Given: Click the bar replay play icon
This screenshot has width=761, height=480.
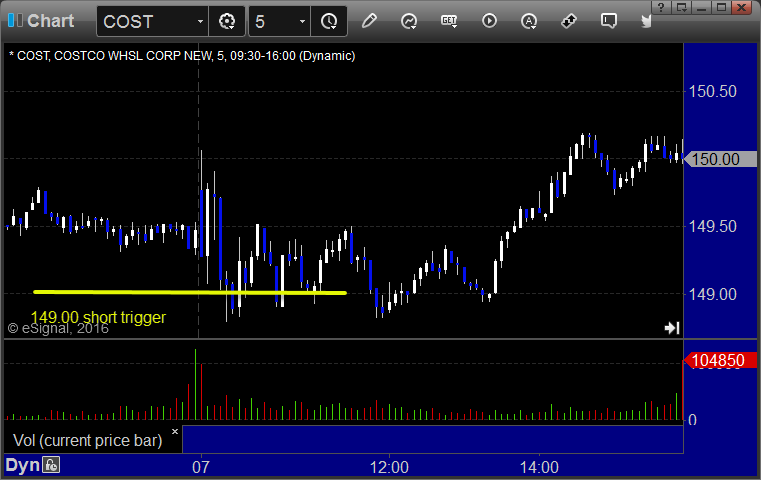Looking at the screenshot, I should tap(489, 21).
